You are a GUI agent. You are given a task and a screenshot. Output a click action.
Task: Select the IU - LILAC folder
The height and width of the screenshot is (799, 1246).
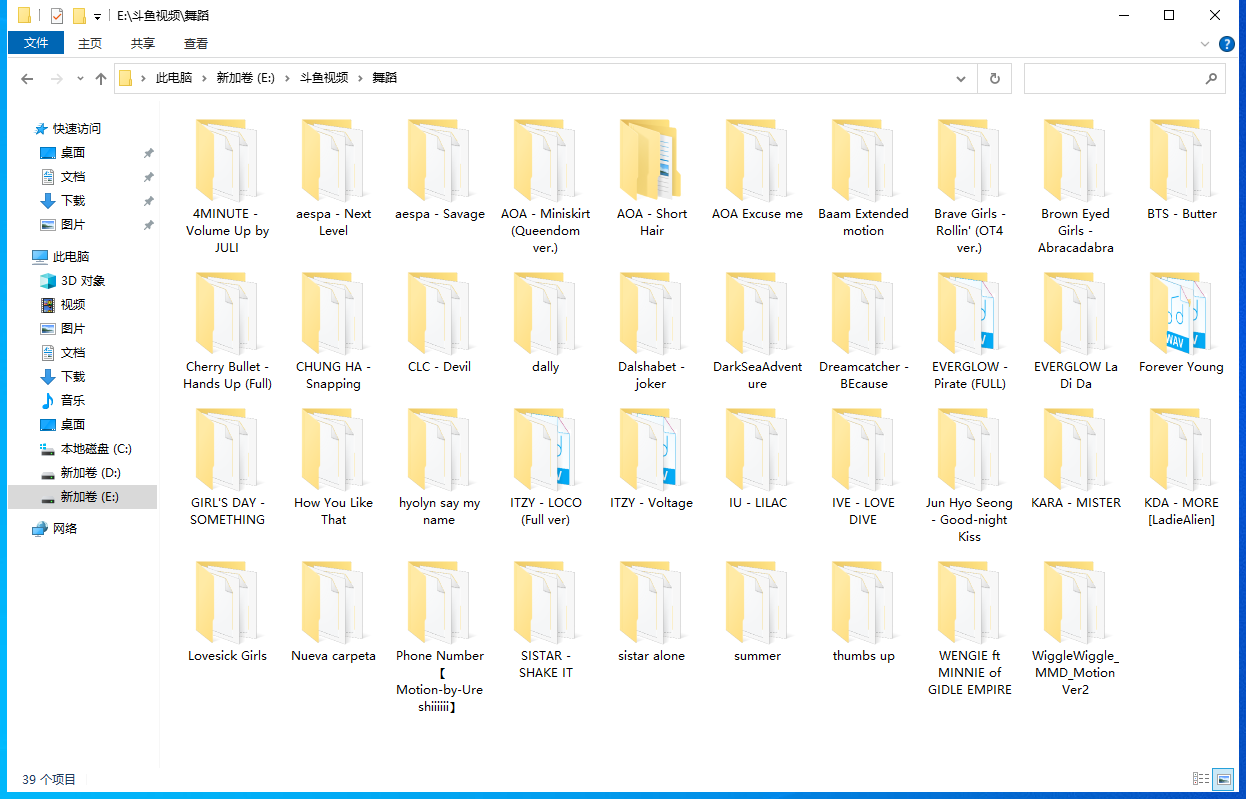click(x=757, y=459)
